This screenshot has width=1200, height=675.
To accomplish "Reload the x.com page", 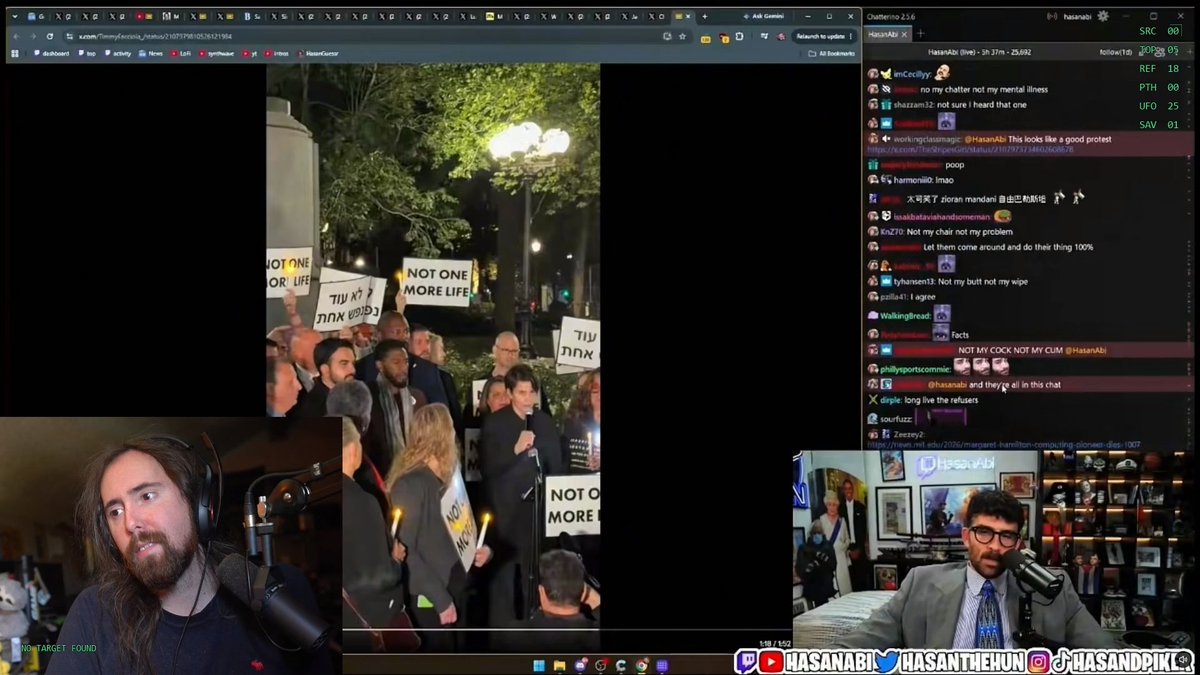I will coord(49,36).
